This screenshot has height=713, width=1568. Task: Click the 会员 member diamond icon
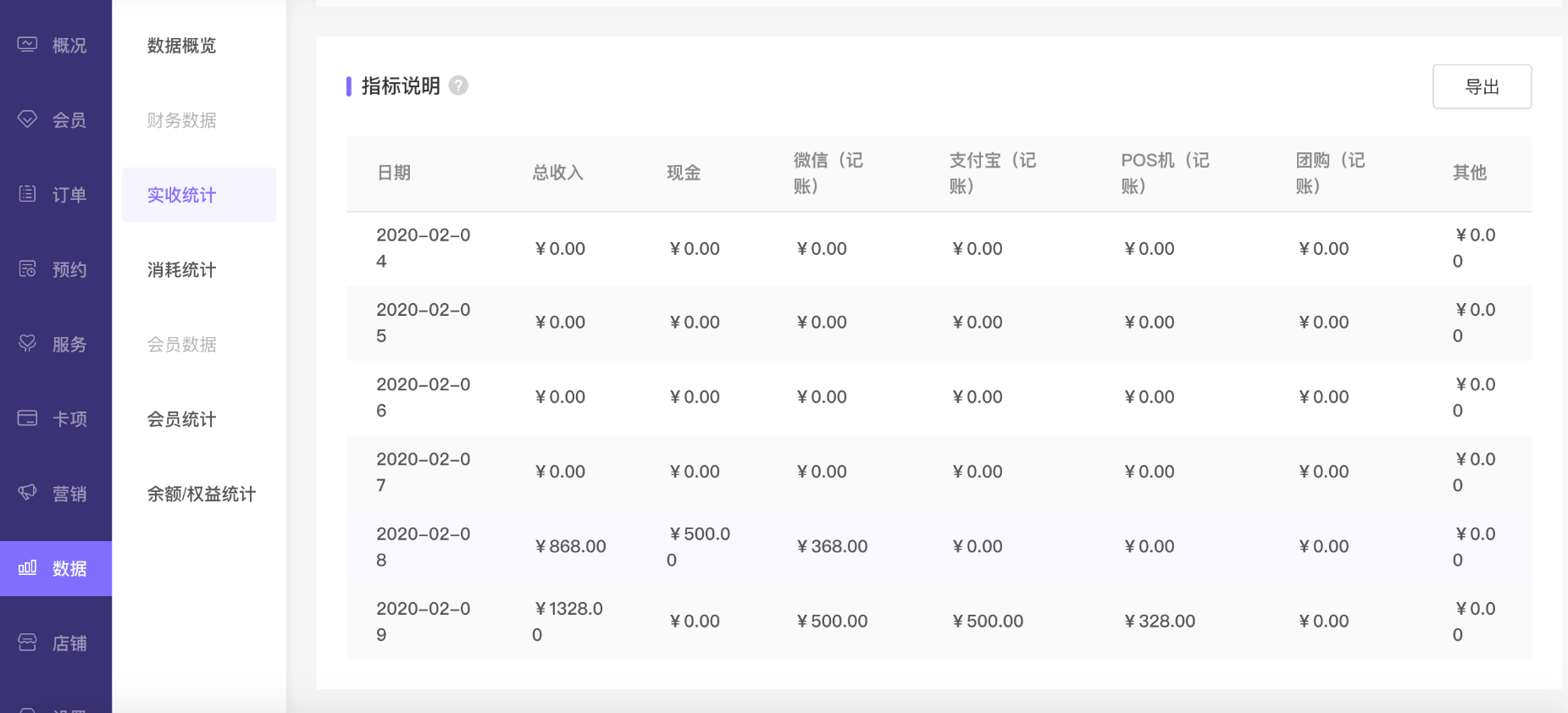(27, 119)
